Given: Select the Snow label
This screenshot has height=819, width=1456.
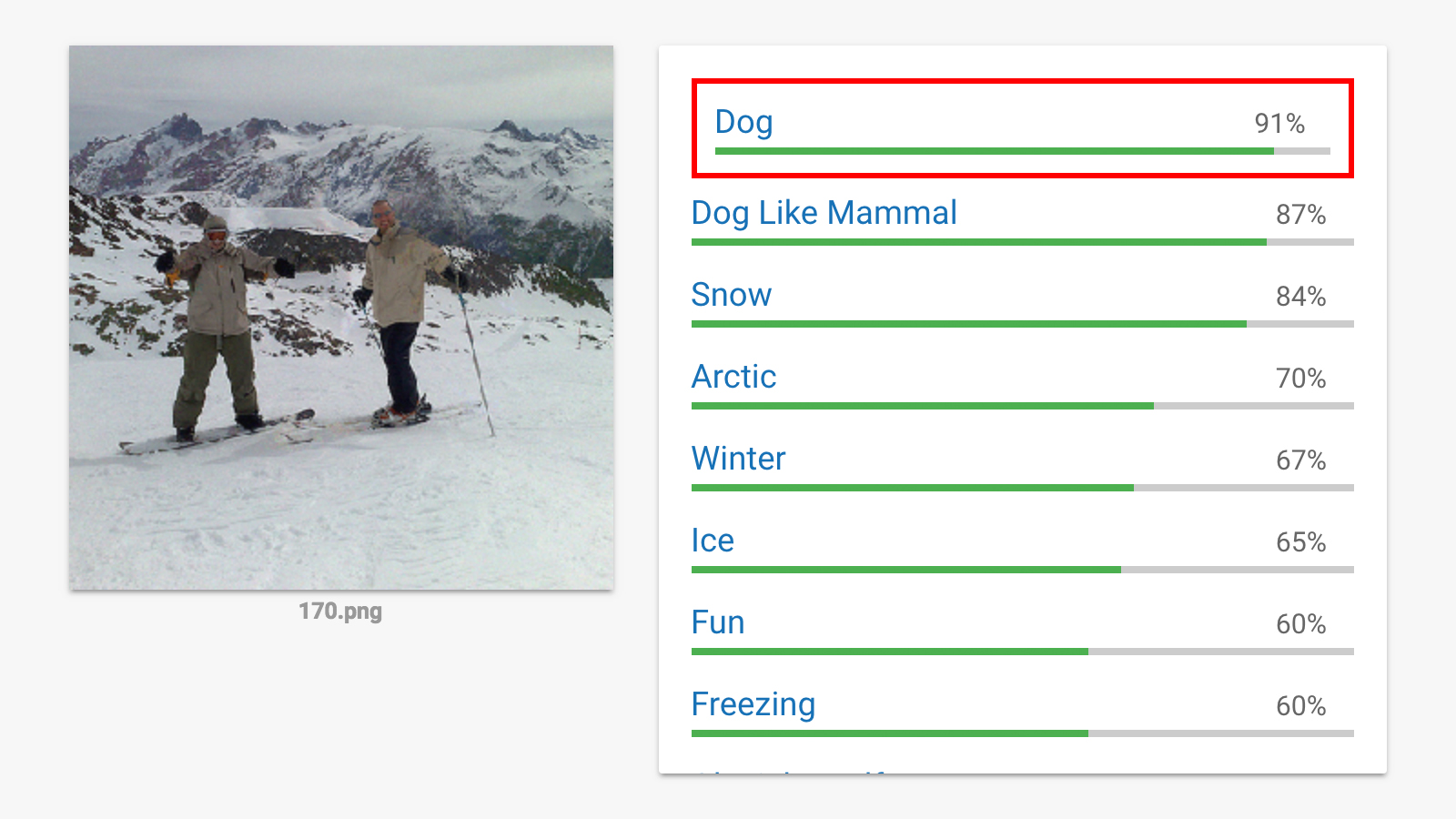Looking at the screenshot, I should pos(731,295).
